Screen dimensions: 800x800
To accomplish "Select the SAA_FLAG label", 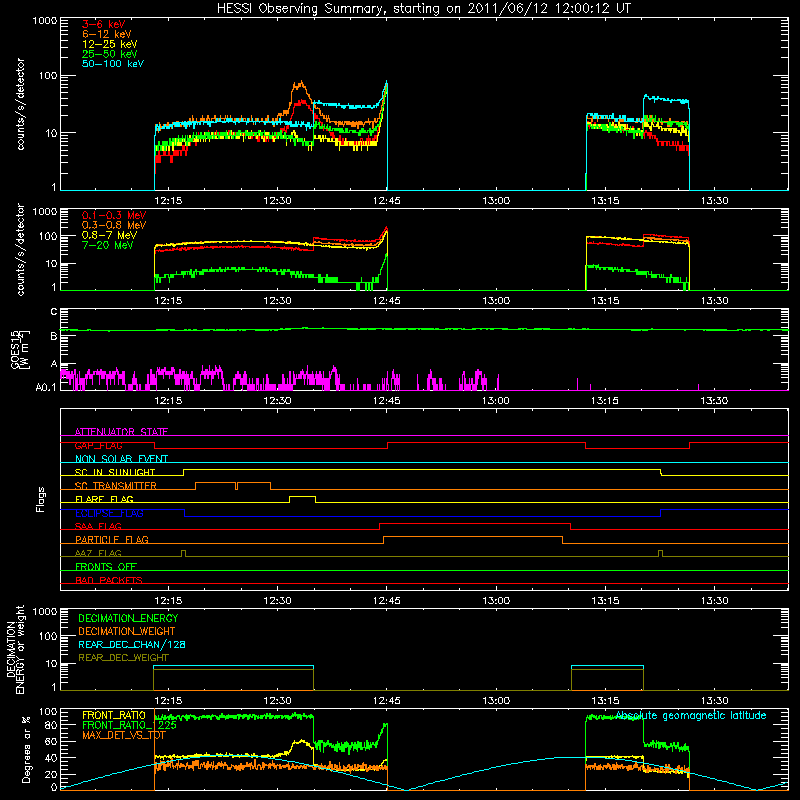I will [x=98, y=526].
